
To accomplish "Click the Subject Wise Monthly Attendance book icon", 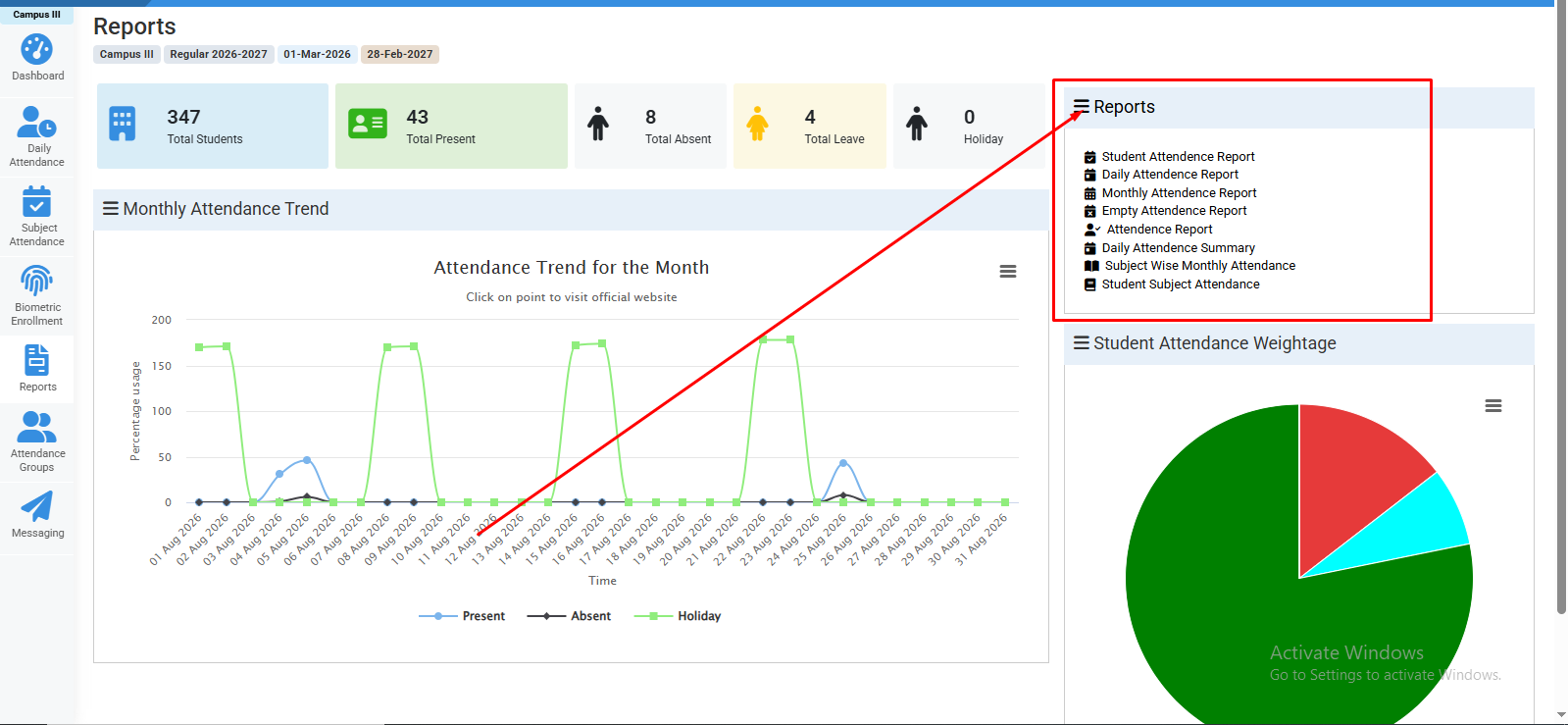I will click(x=1091, y=266).
